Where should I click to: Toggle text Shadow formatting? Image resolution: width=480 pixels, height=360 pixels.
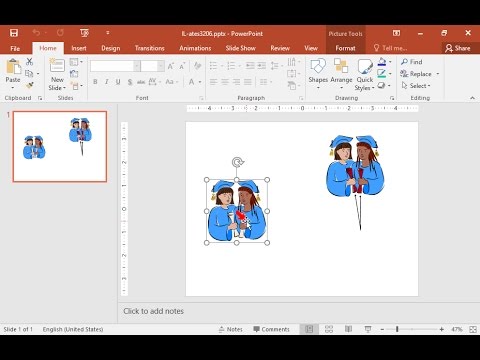tap(130, 82)
